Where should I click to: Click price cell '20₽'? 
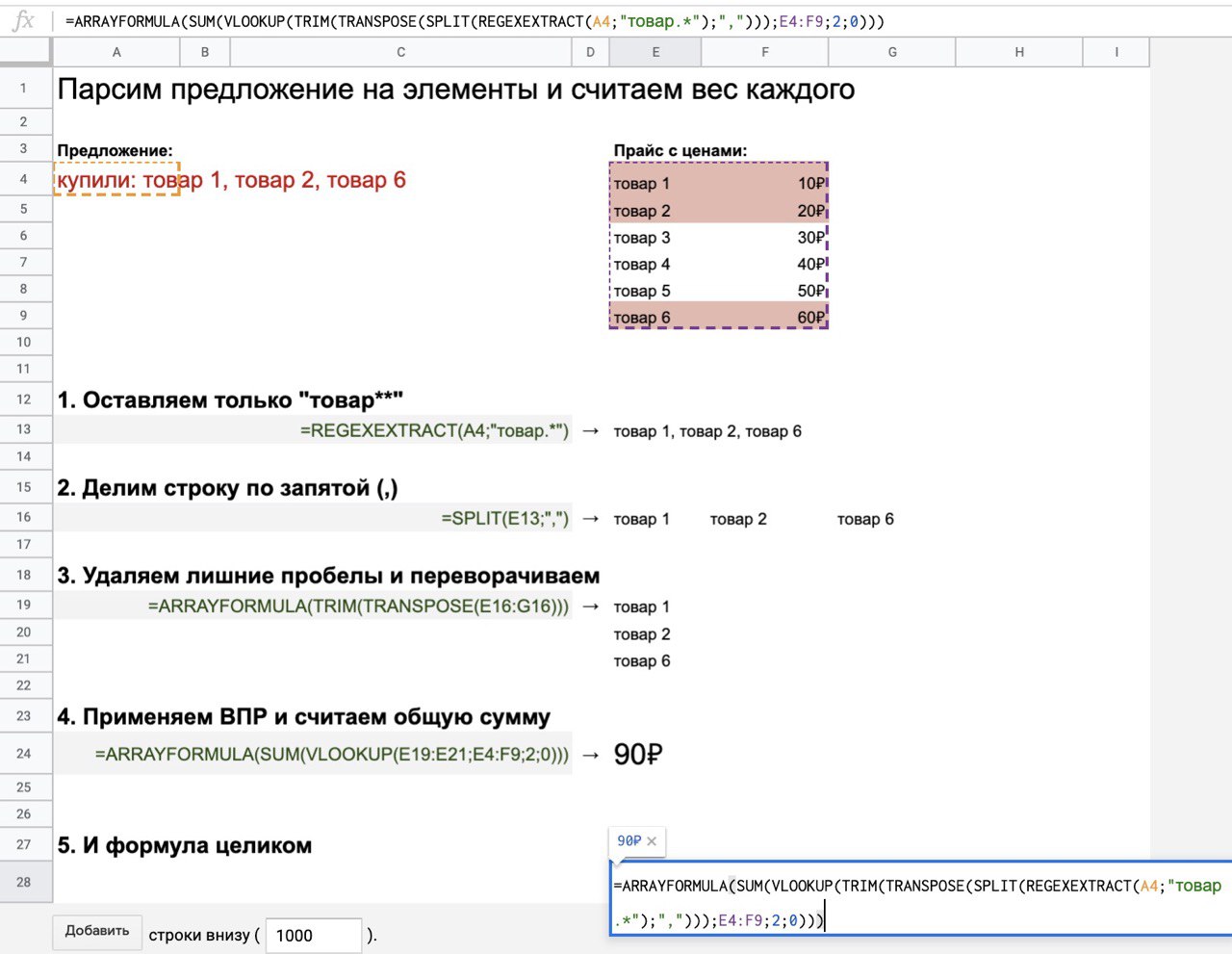810,211
